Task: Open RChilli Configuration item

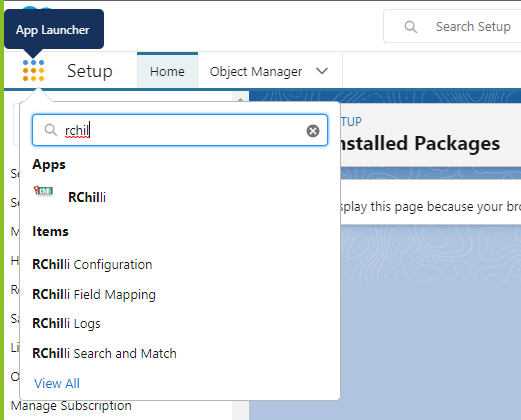Action: (x=92, y=265)
